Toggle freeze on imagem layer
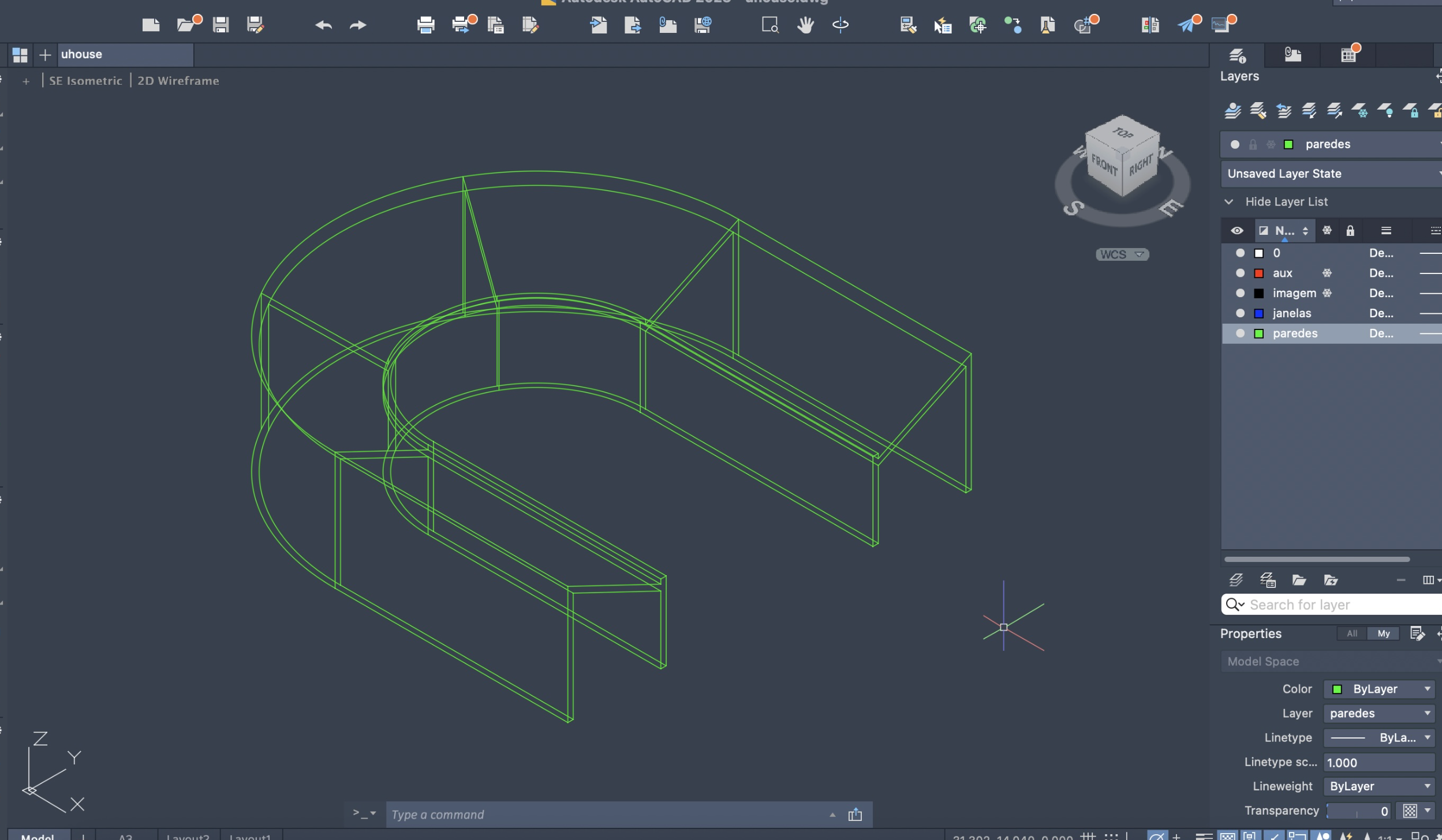Viewport: 1442px width, 840px height. (1327, 293)
